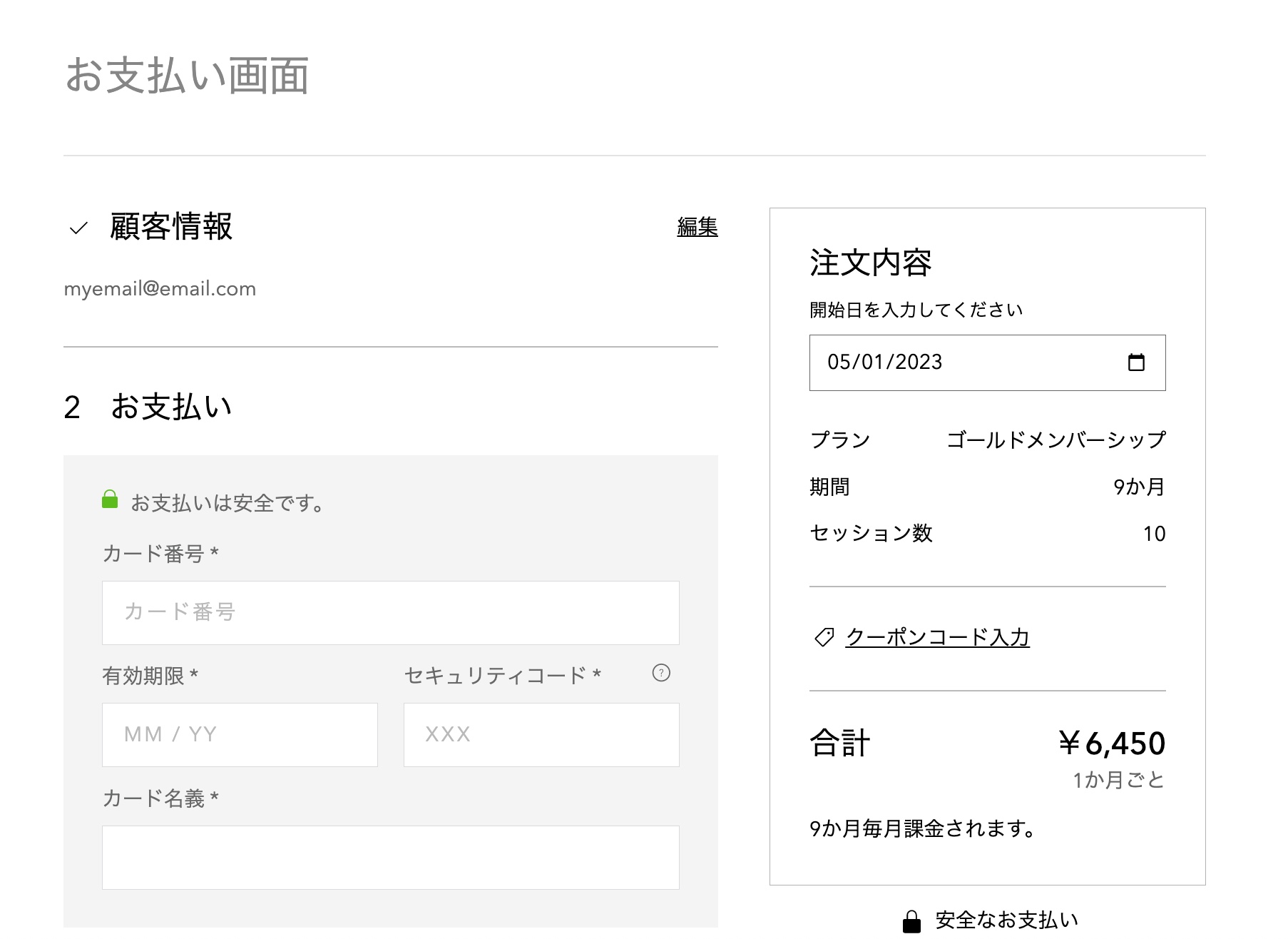Click the お支払い画面 page title
This screenshot has width=1288, height=939.
tap(187, 76)
